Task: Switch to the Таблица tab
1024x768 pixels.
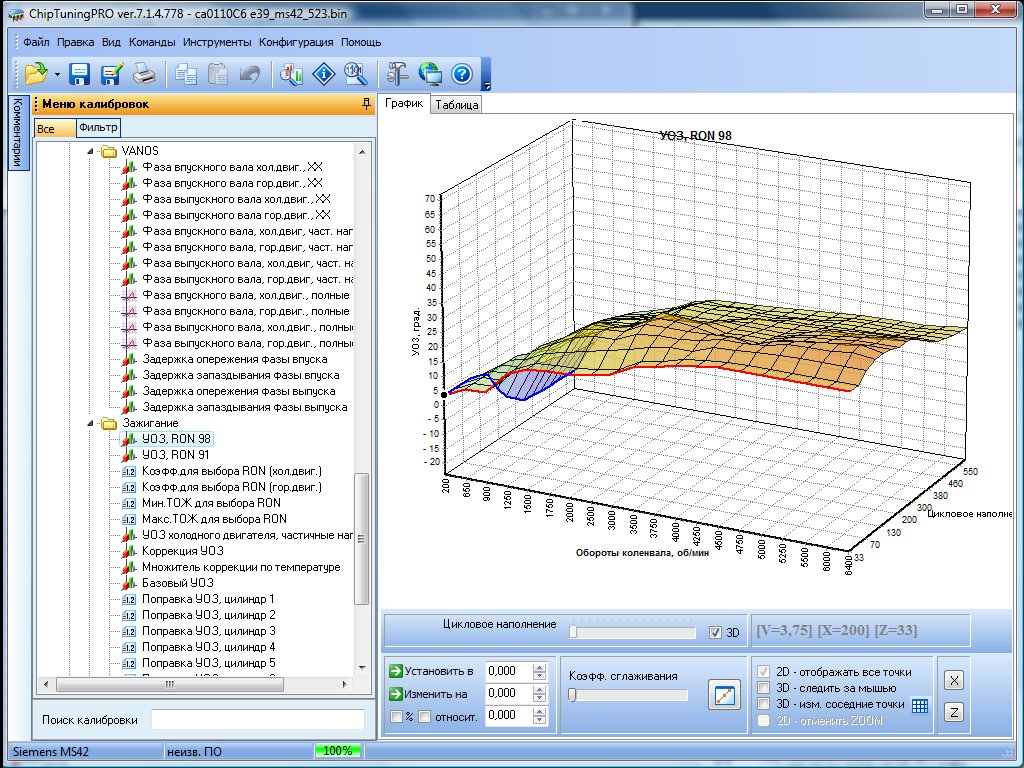Action: point(457,104)
